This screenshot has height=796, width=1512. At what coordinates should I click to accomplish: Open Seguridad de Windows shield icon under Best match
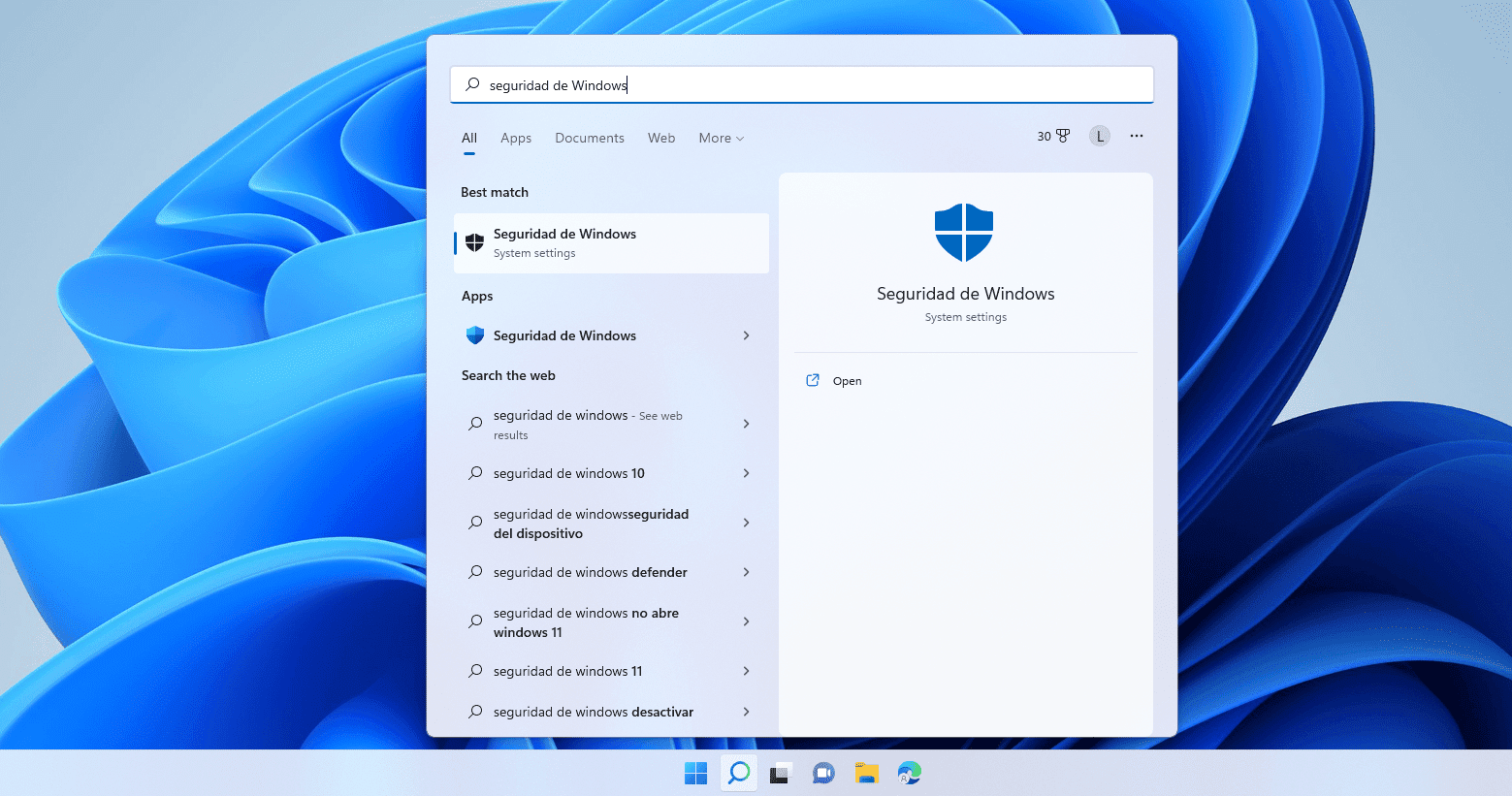[x=474, y=241]
